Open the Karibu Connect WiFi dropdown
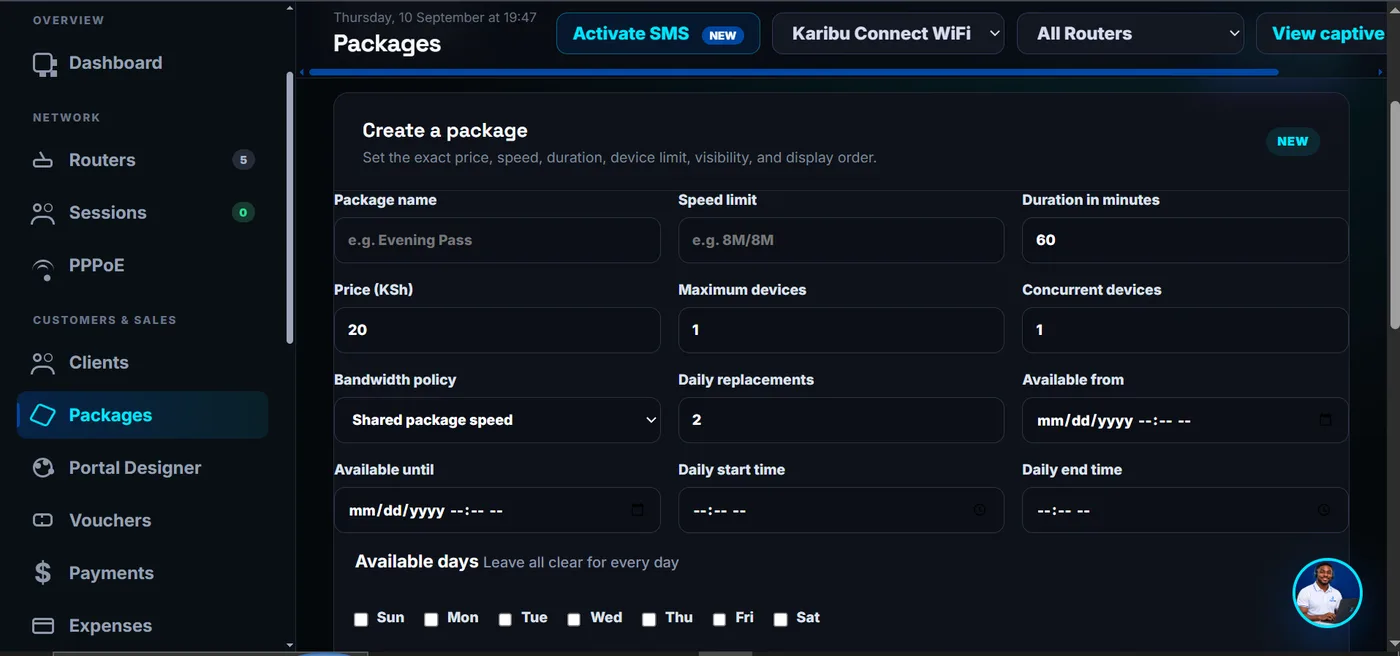The width and height of the screenshot is (1400, 656). click(888, 33)
